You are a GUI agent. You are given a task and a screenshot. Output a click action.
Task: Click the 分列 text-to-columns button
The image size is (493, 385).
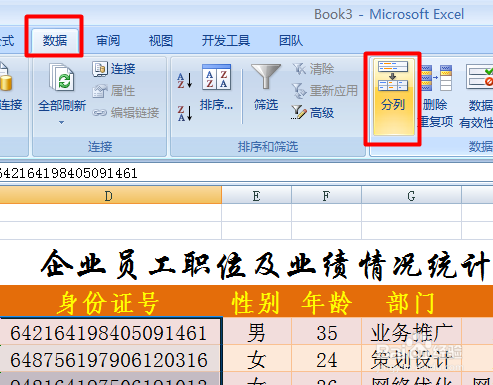pyautogui.click(x=393, y=97)
